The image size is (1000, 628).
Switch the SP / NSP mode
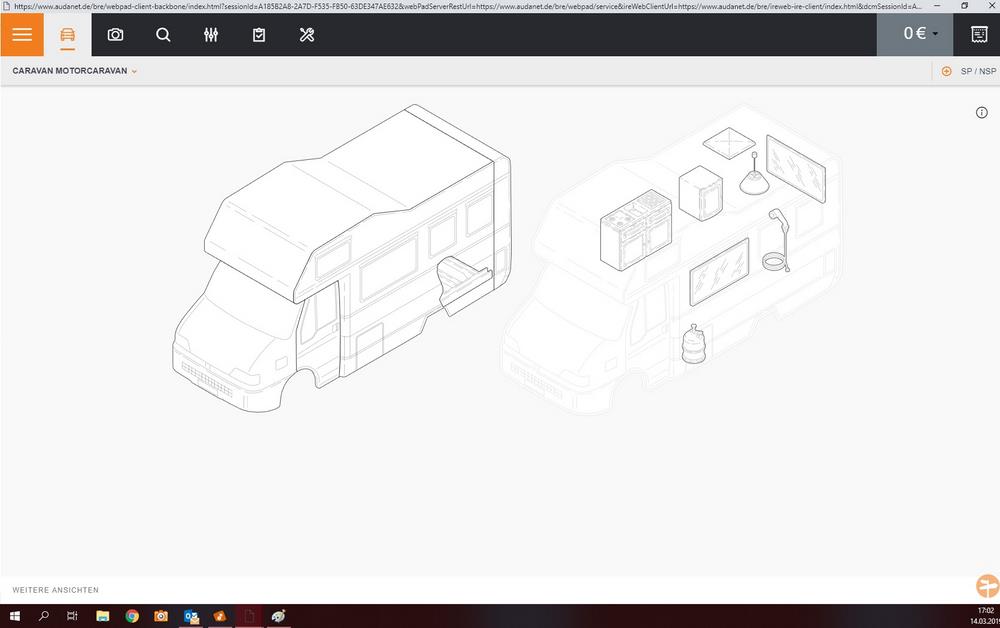tap(976, 71)
